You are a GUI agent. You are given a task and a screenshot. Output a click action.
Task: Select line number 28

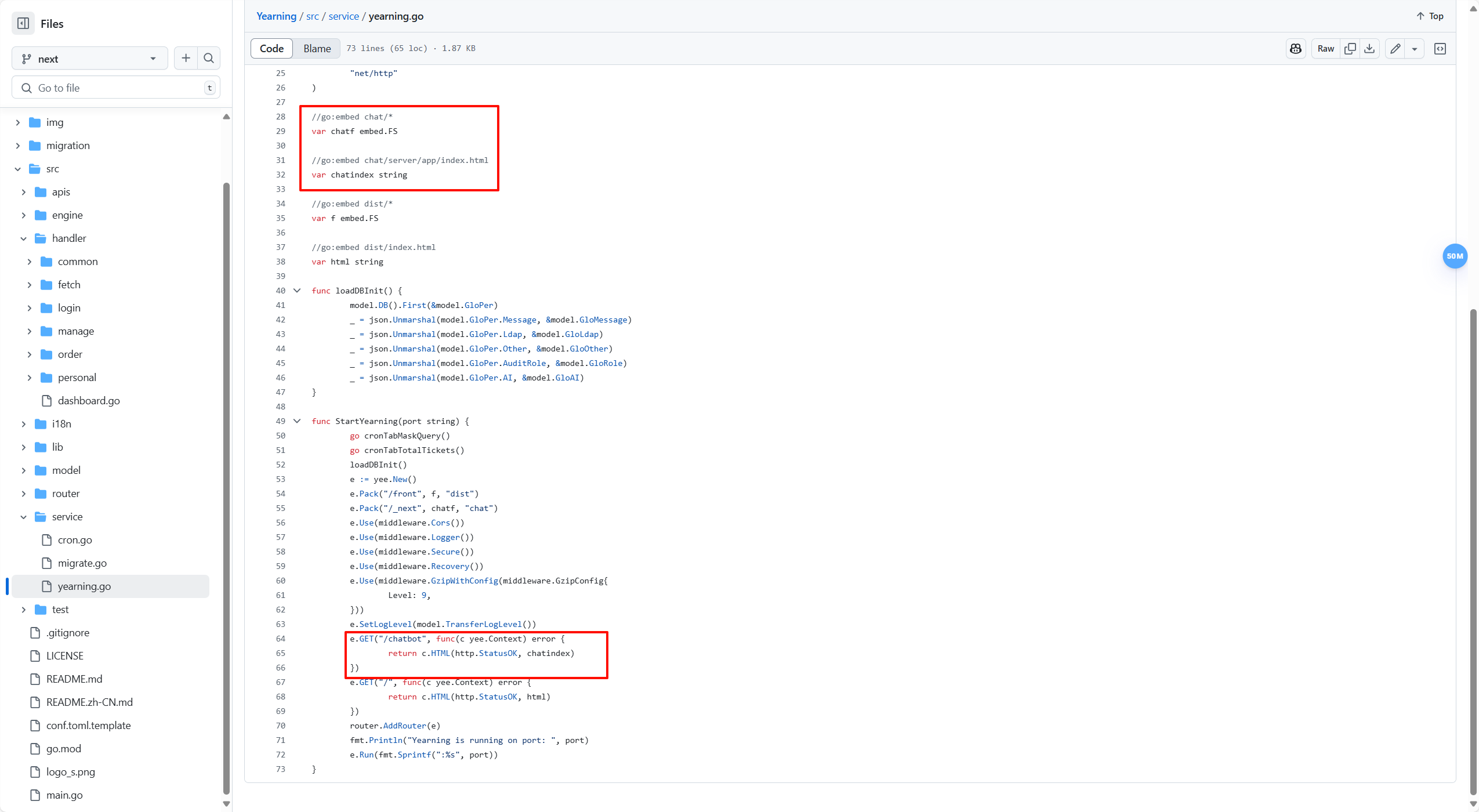pos(281,117)
